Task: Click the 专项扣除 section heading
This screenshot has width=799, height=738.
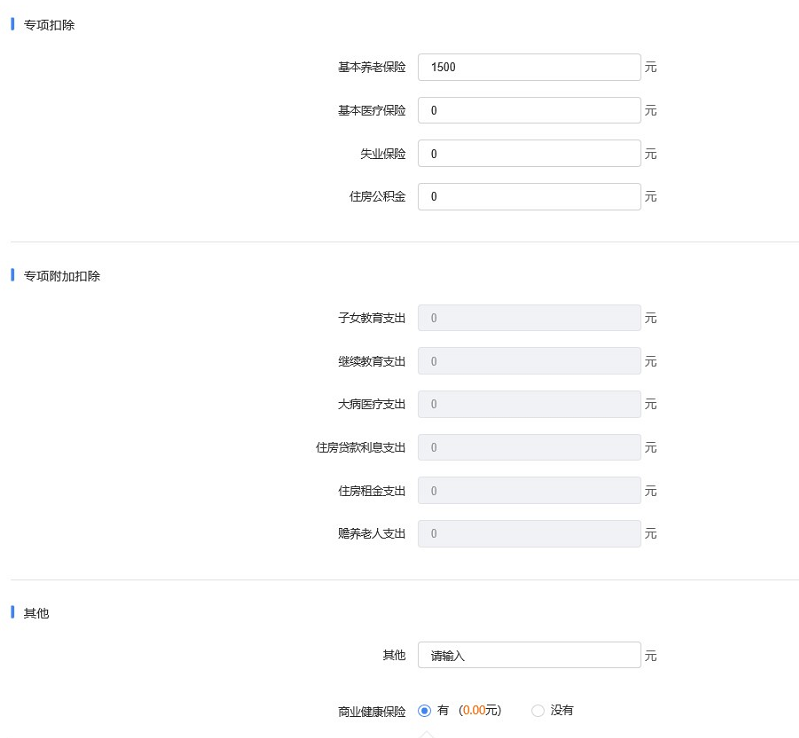Action: point(49,24)
